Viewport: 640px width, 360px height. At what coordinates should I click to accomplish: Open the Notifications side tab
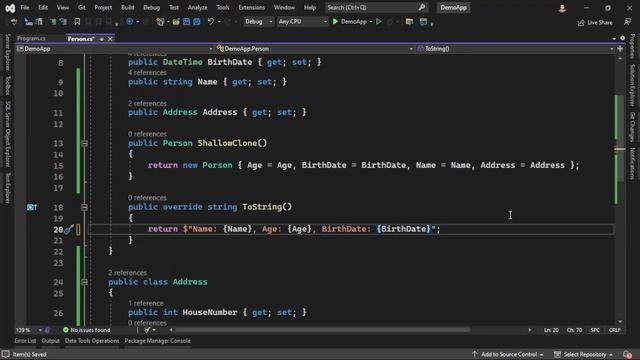click(x=632, y=163)
